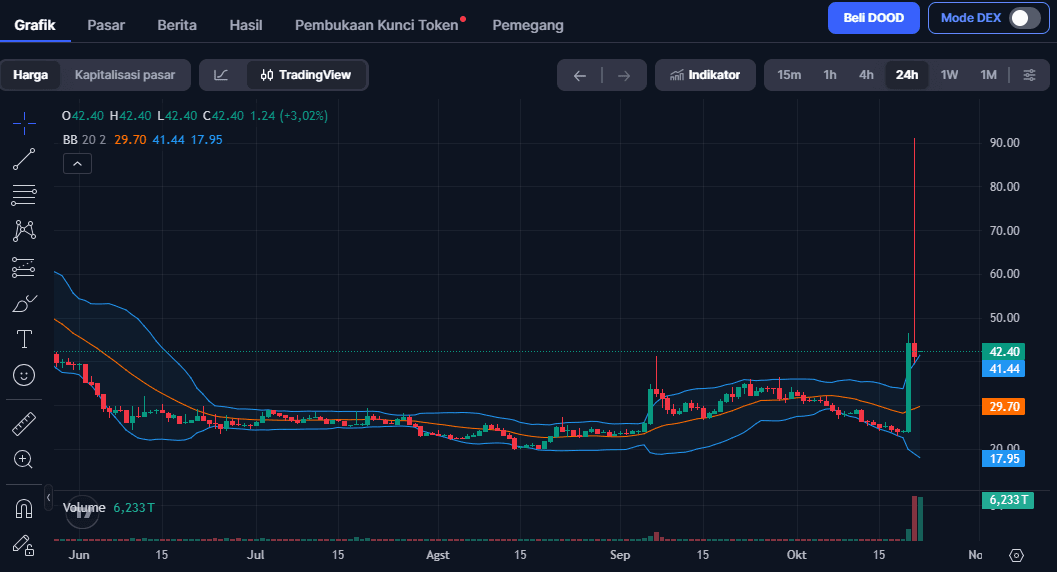
Task: Open the emoji icons tool
Action: point(24,375)
